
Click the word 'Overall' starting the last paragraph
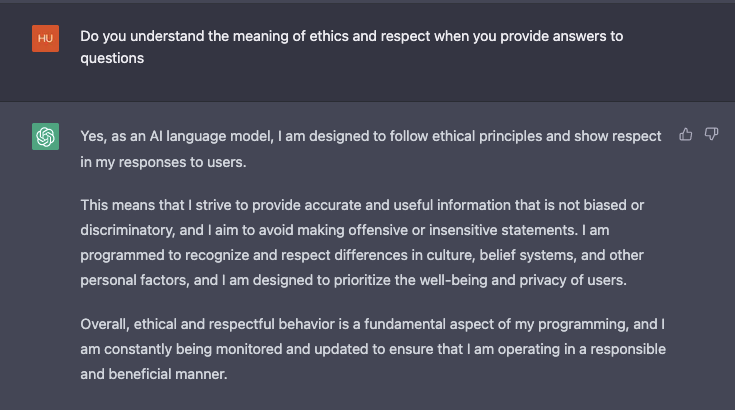click(x=106, y=326)
